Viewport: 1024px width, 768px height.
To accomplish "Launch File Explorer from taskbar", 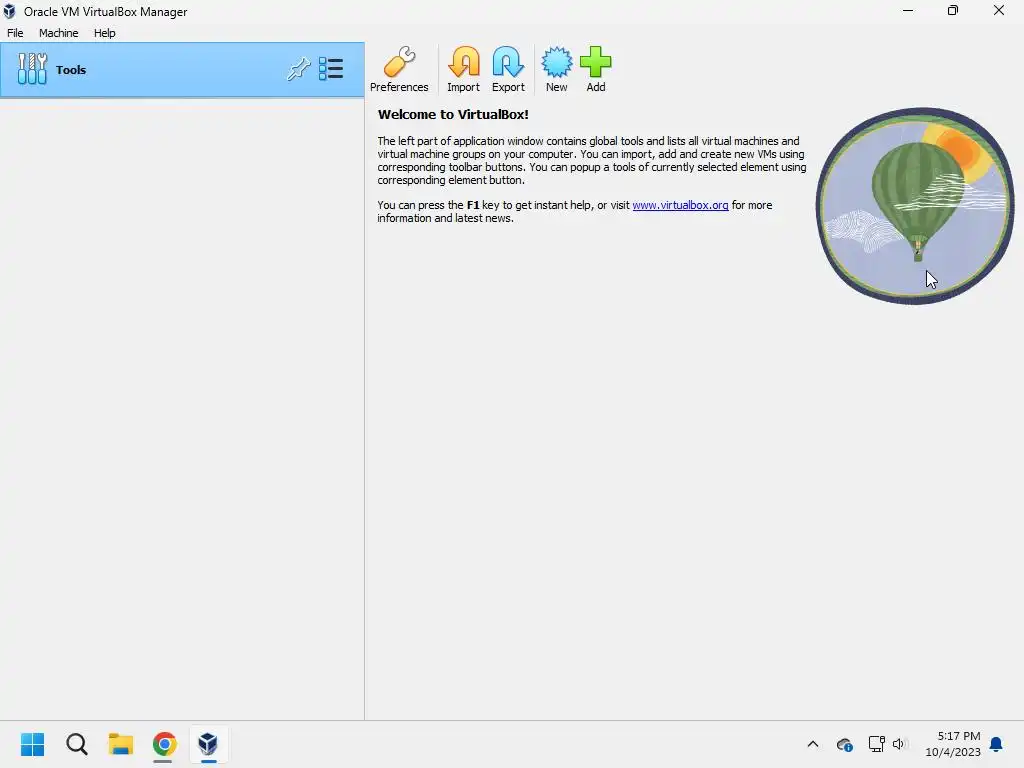I will (121, 744).
